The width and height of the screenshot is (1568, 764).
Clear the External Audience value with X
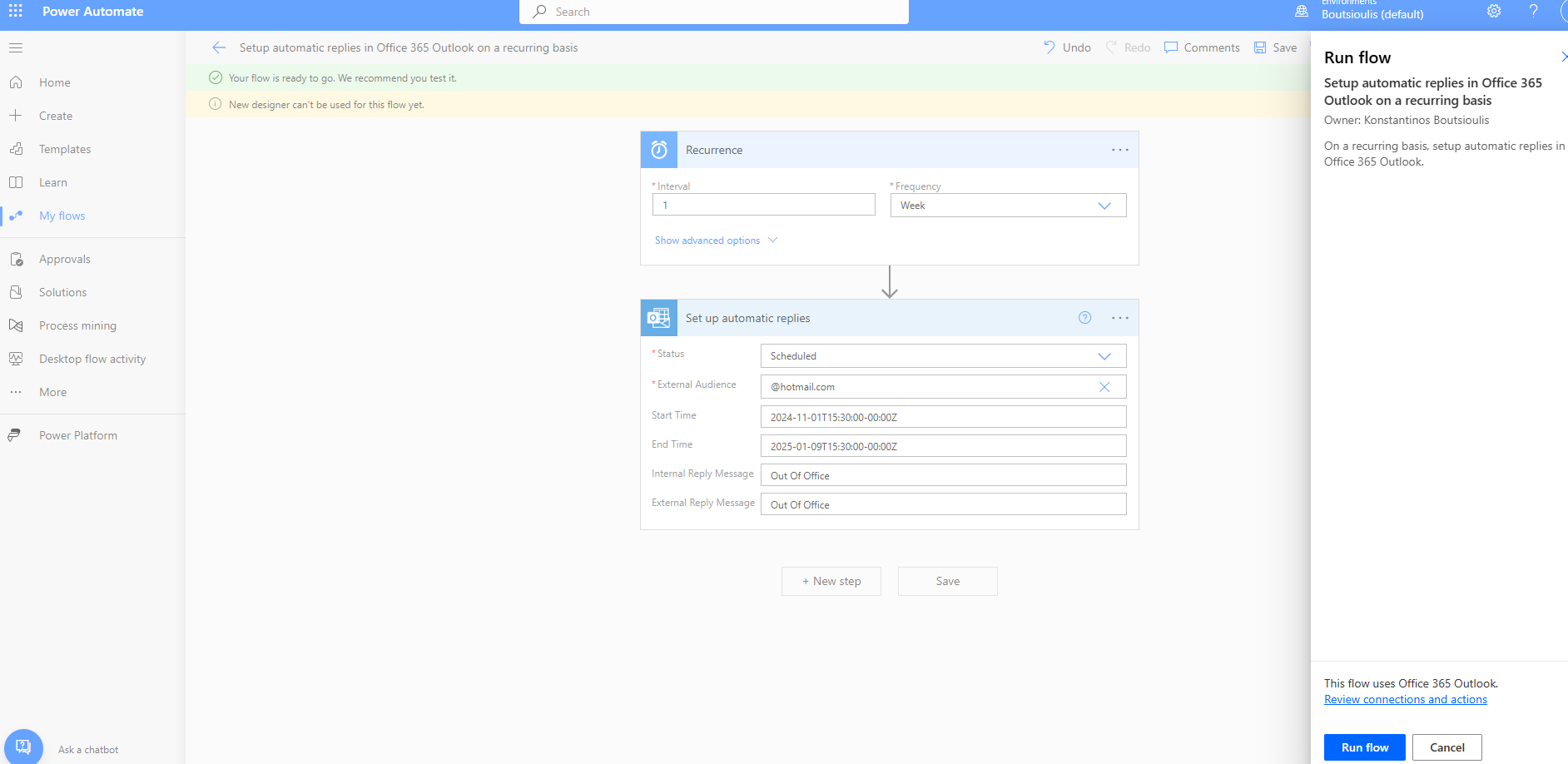point(1104,387)
